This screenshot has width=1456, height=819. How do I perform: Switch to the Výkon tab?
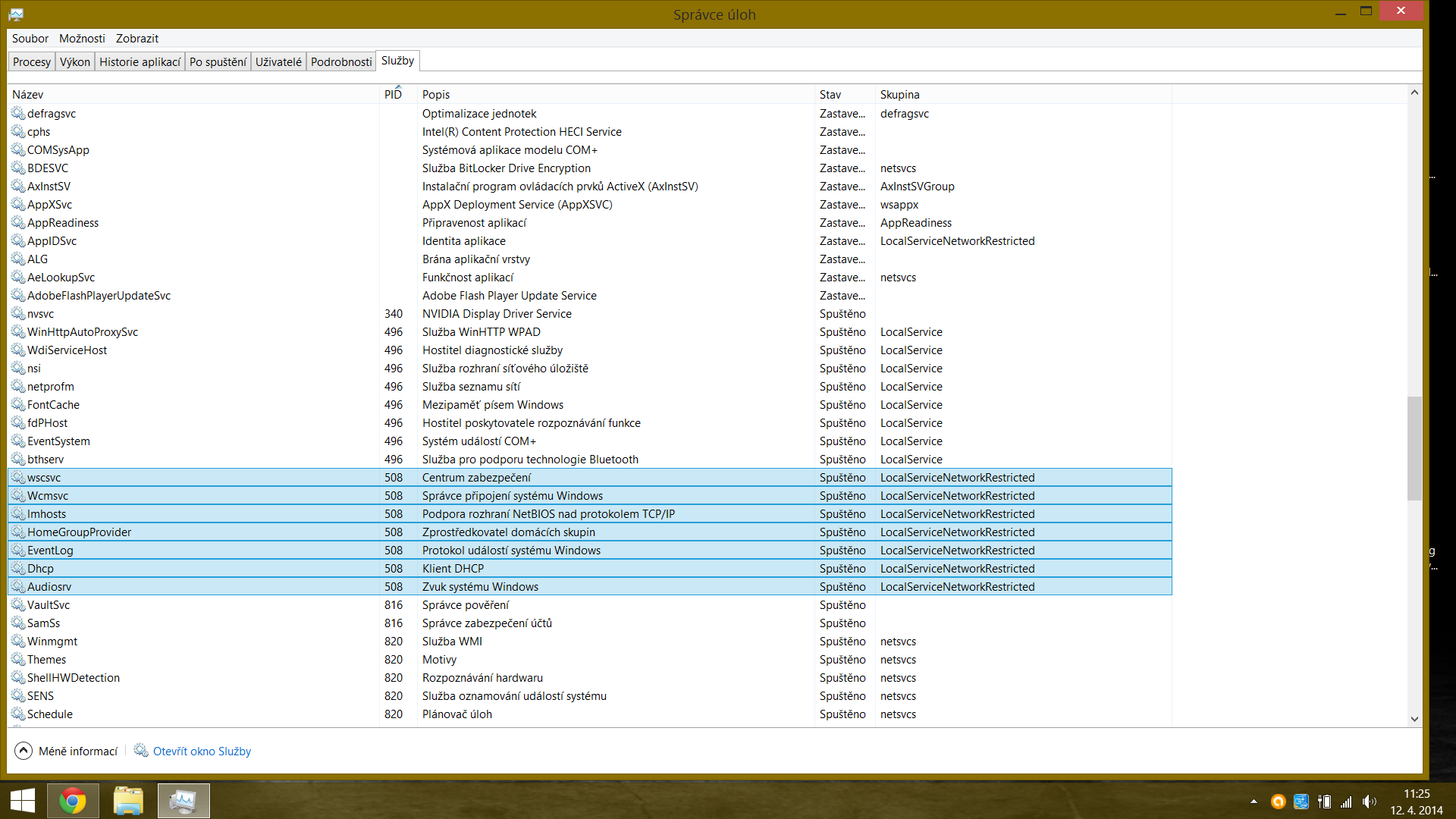tap(75, 61)
